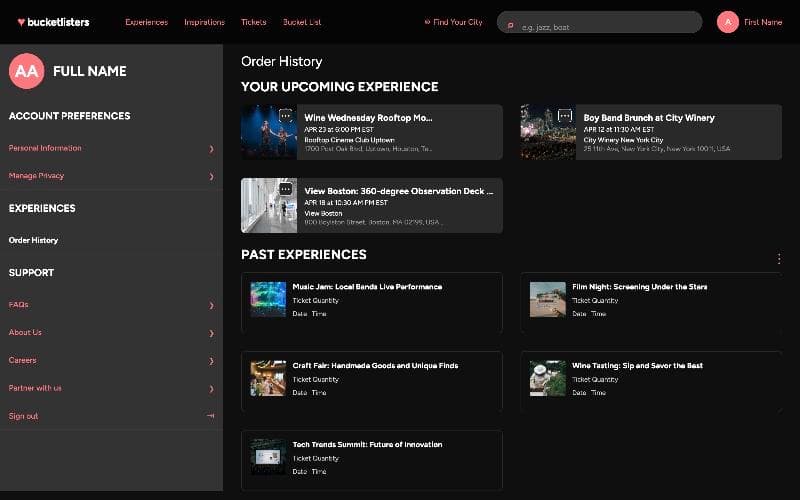The image size is (800, 500).
Task: Open Music Jam: Local Bands Live Performance
Action: pos(367,287)
